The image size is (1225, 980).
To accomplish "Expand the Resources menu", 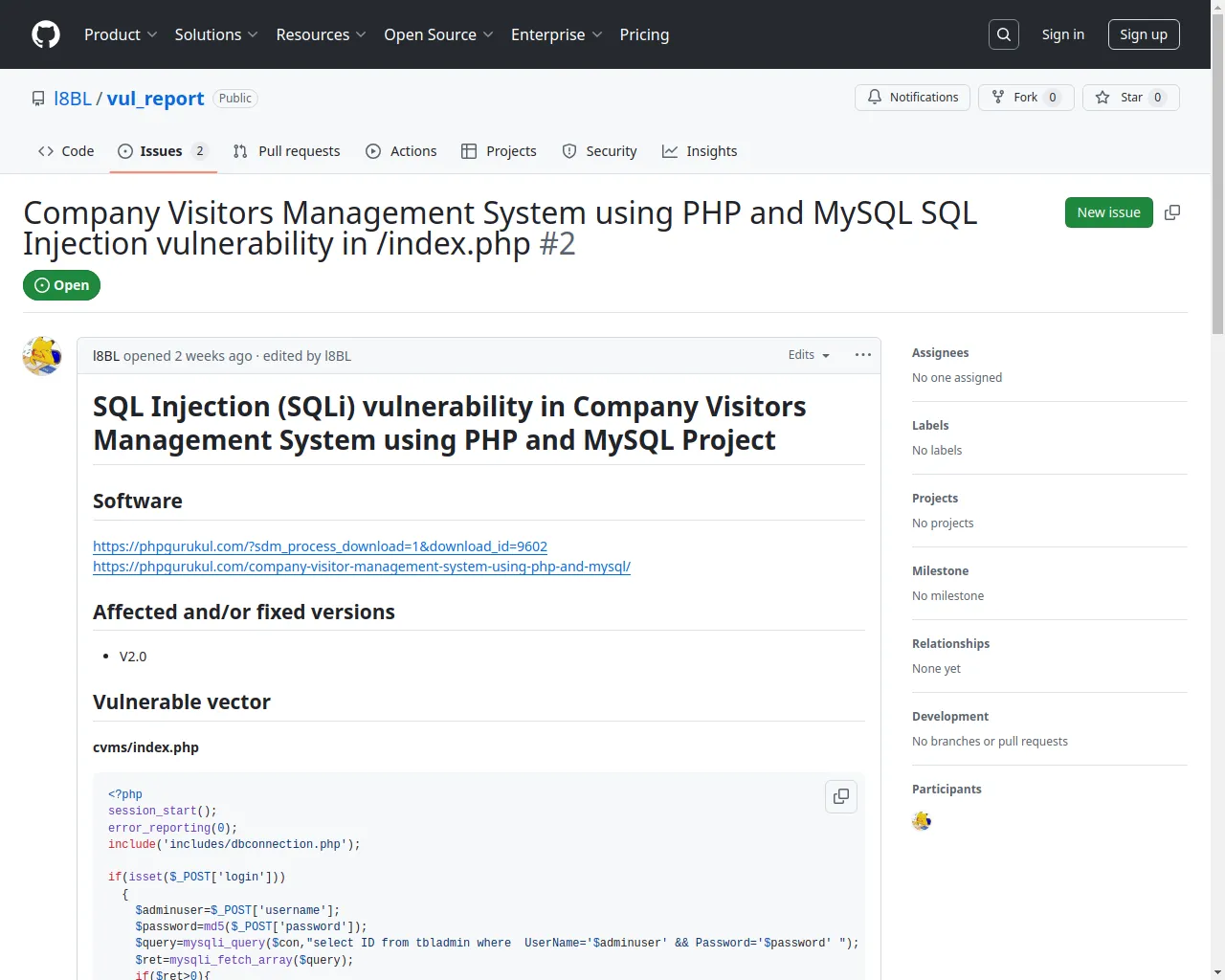I will coord(321,34).
